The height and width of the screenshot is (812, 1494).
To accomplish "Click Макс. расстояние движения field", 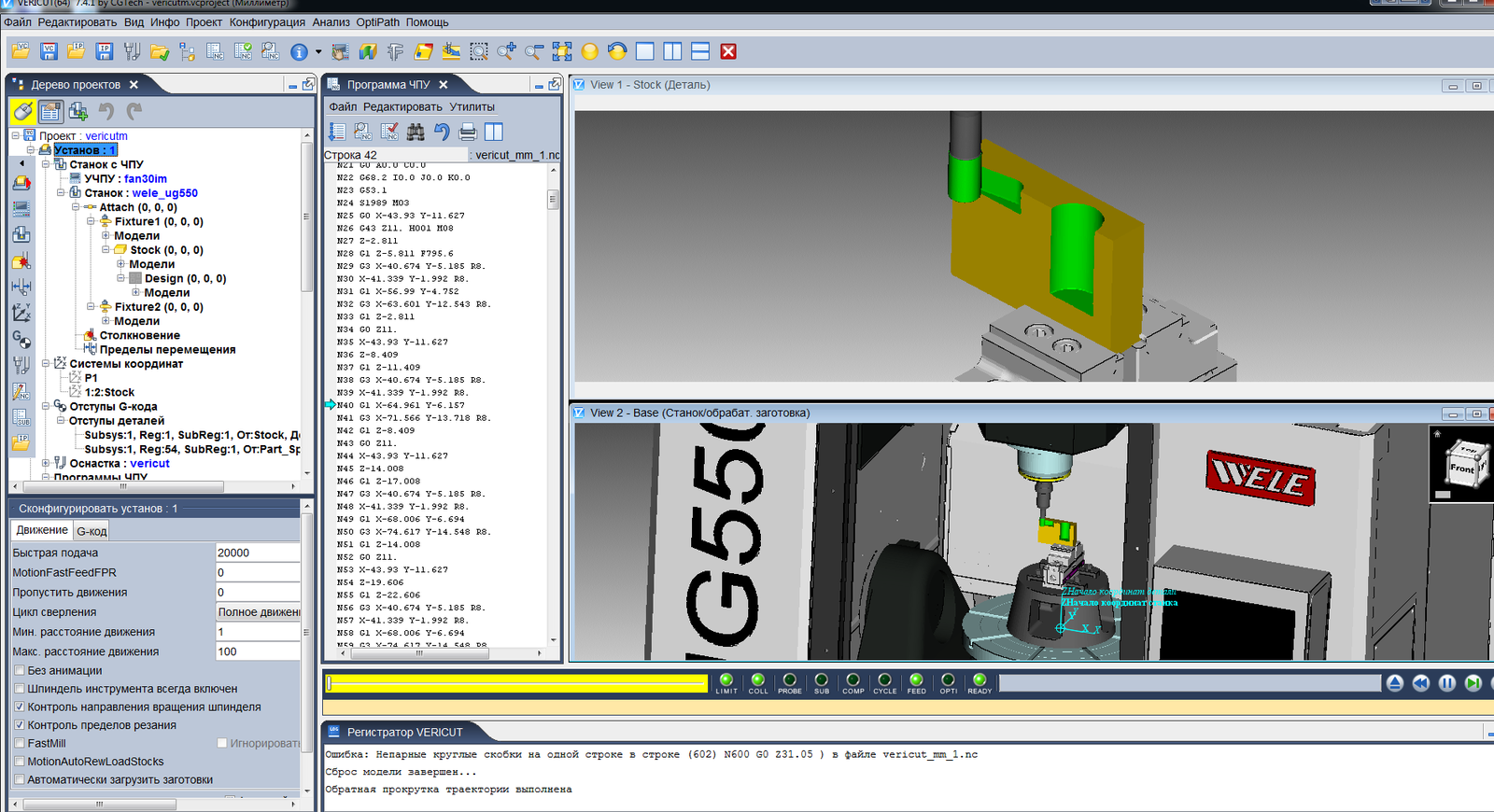I will 258,651.
